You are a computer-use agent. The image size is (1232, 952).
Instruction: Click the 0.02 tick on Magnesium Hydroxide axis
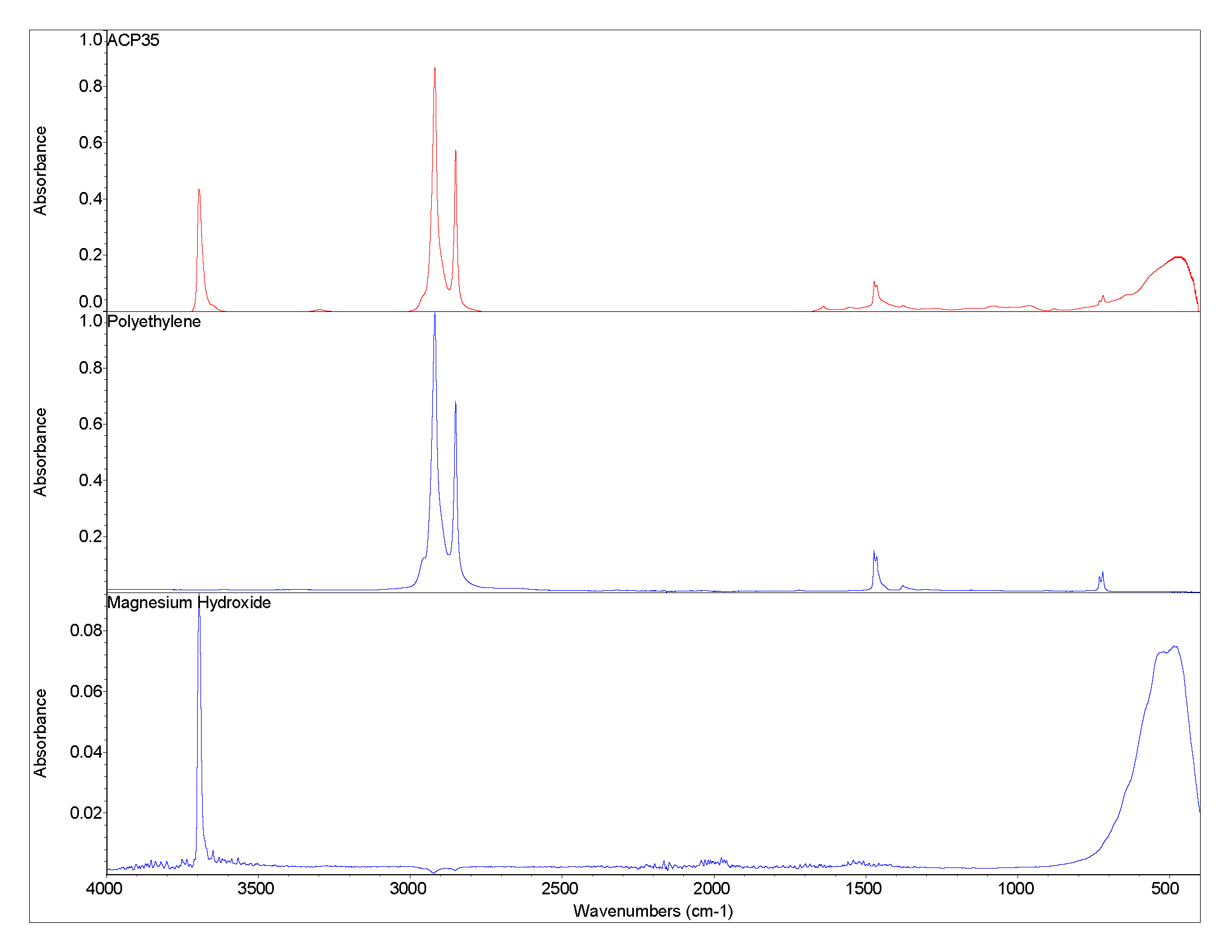(x=86, y=813)
